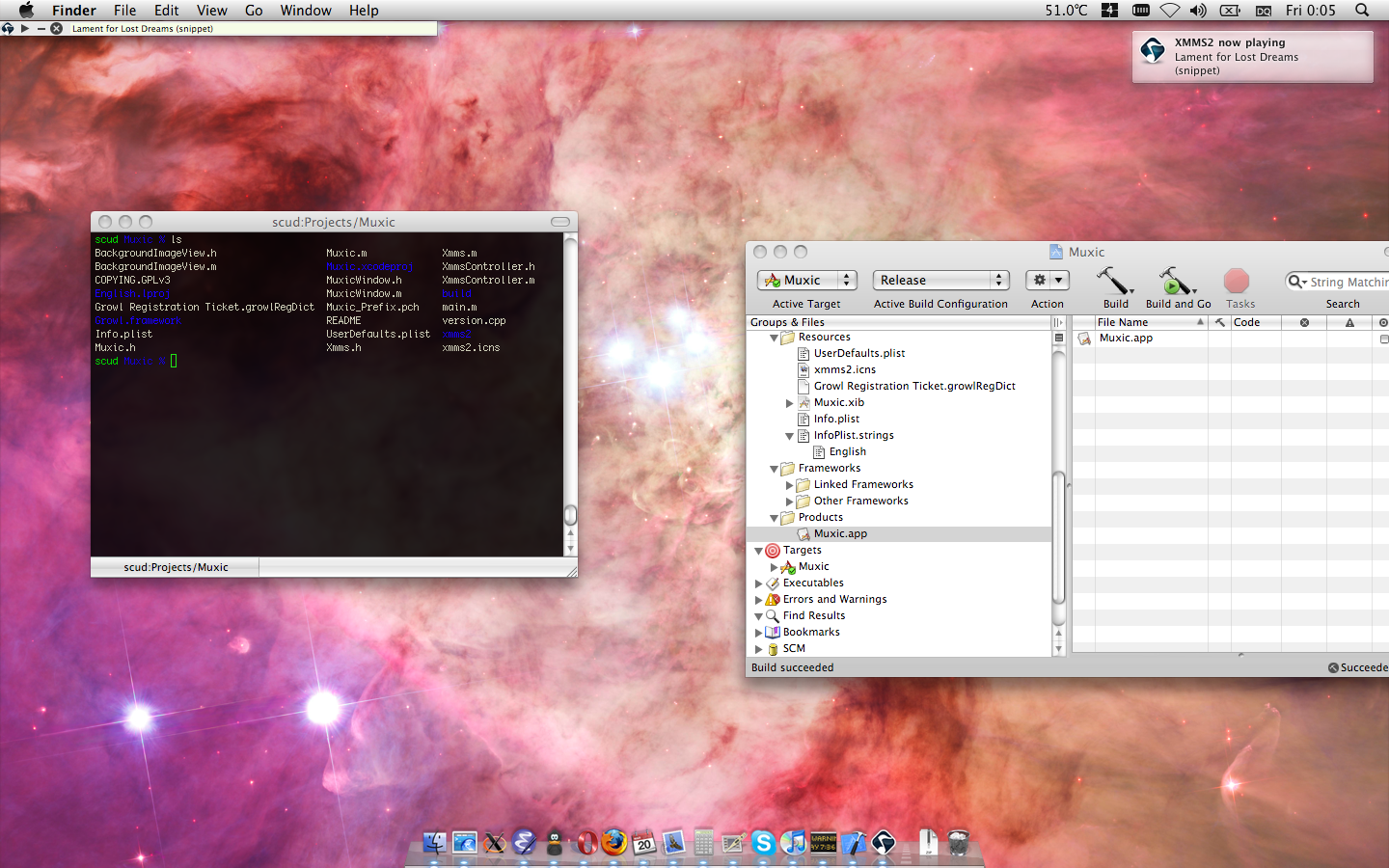Select Muxic.app under Products
The image size is (1389, 868).
(x=839, y=533)
